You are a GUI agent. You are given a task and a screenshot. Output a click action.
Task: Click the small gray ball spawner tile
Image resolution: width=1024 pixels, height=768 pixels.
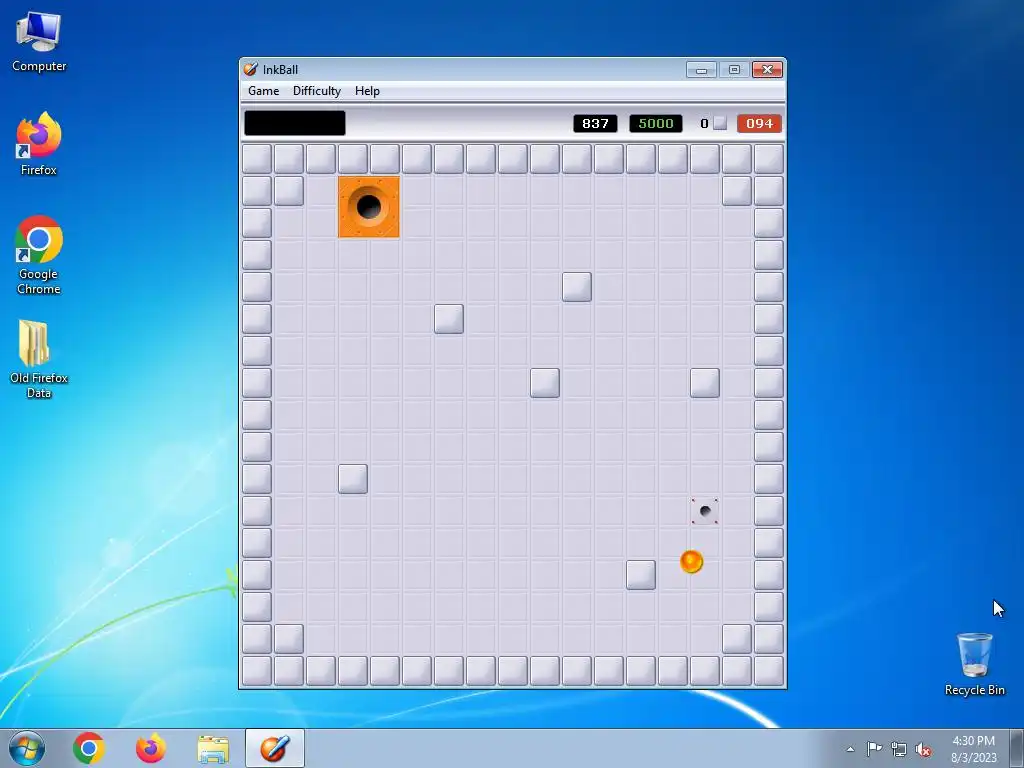[705, 511]
